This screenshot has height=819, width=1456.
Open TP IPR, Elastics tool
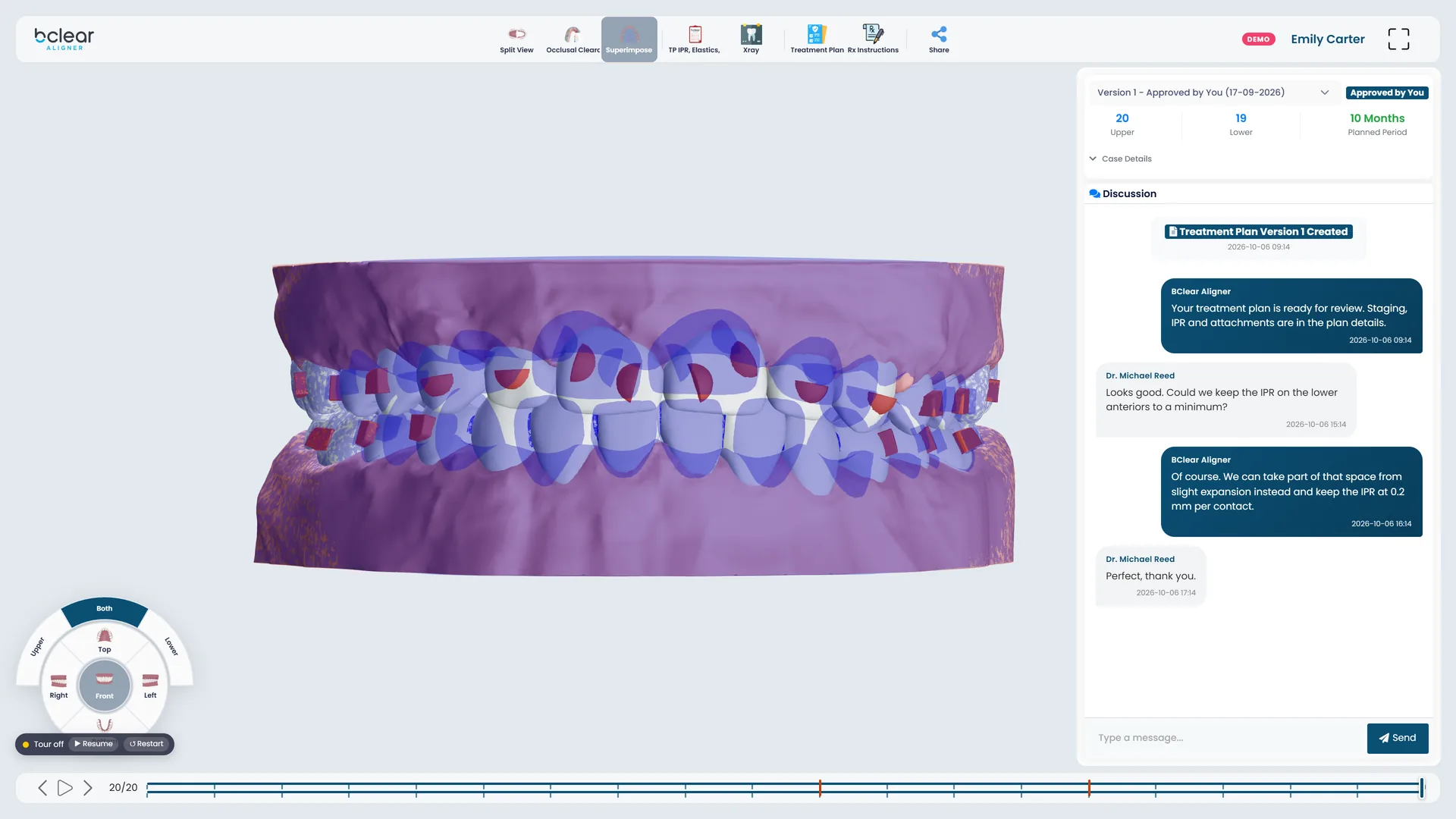coord(694,39)
